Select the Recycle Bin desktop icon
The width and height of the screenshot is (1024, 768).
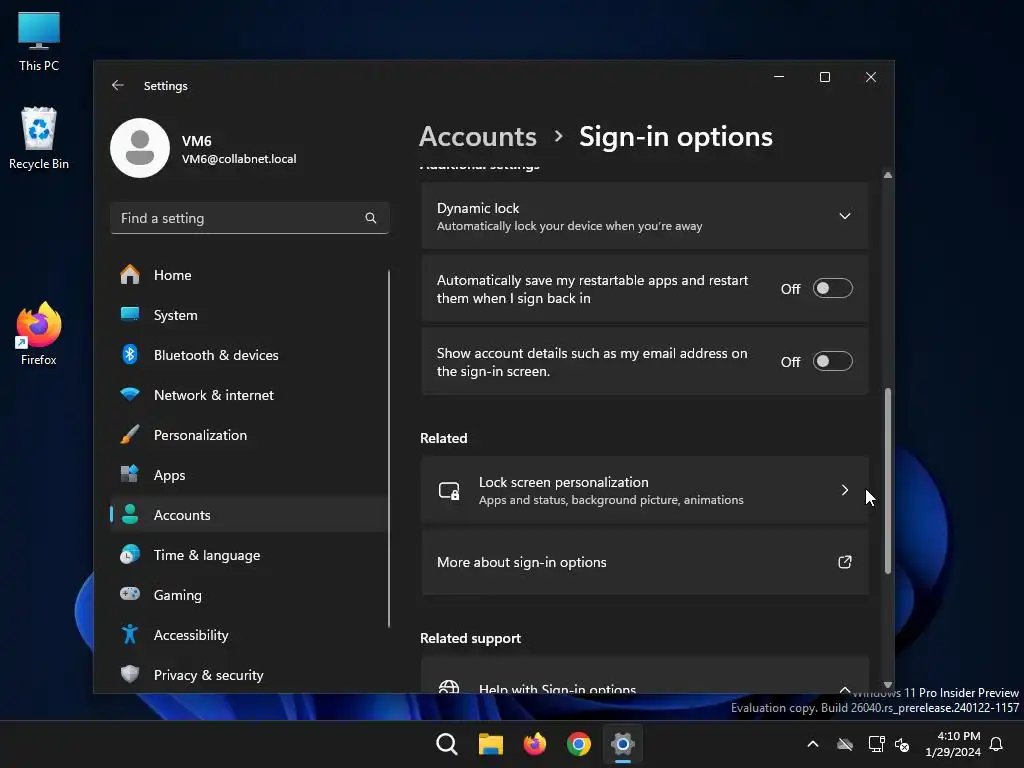tap(39, 138)
